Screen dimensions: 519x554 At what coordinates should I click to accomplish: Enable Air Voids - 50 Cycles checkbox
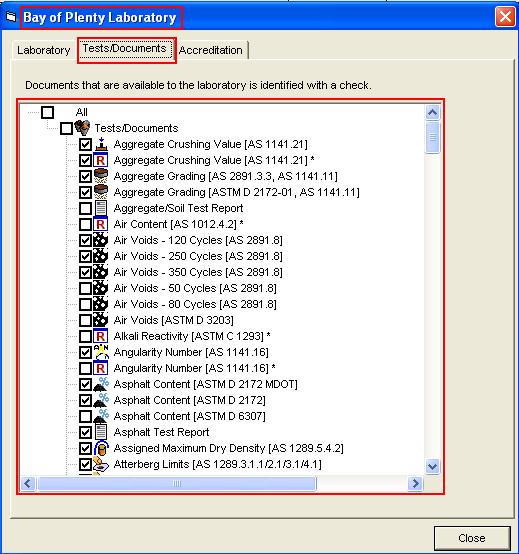[x=85, y=288]
